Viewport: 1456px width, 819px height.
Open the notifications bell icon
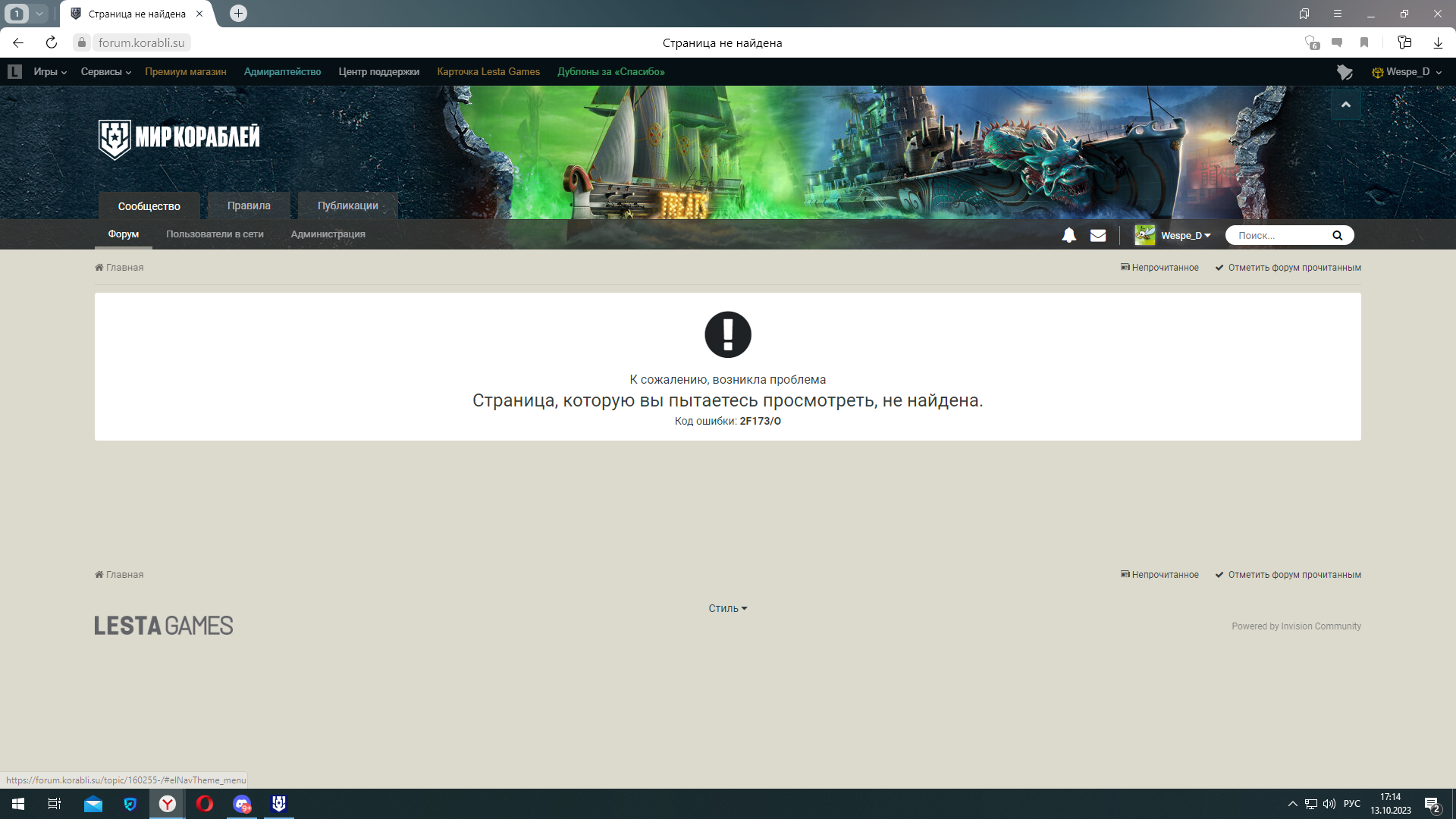pyautogui.click(x=1068, y=235)
